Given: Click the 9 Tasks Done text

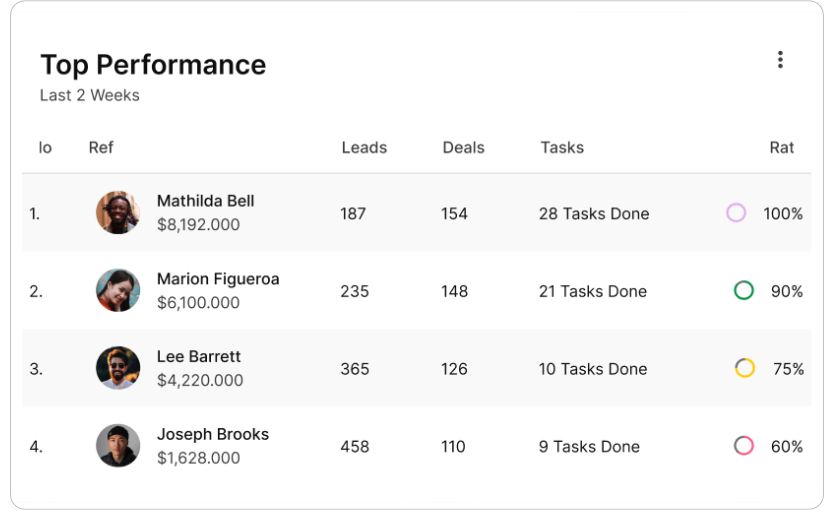Looking at the screenshot, I should click(589, 447).
